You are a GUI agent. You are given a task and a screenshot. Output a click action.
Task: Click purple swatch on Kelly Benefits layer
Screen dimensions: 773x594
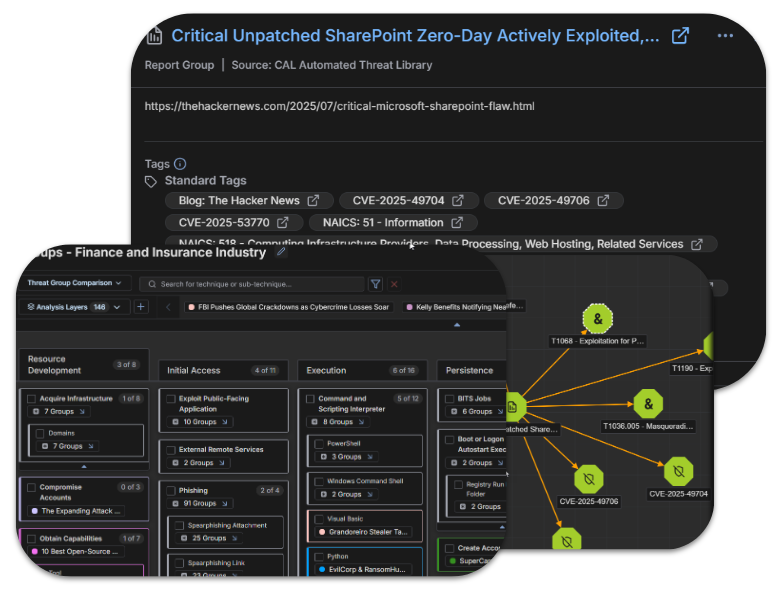pos(409,307)
